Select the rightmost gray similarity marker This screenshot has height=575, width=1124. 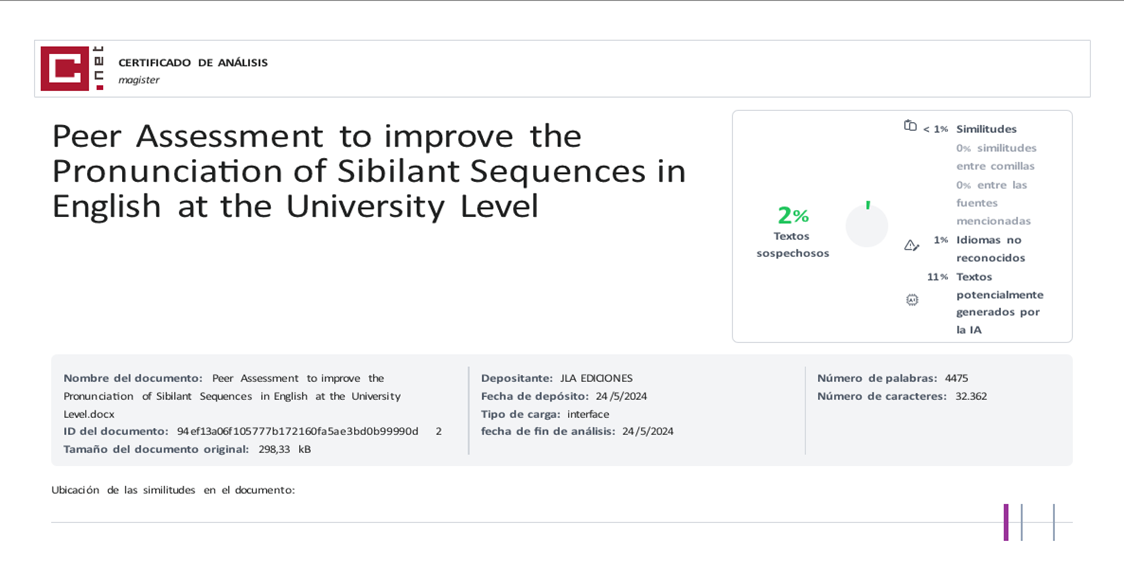1053,522
